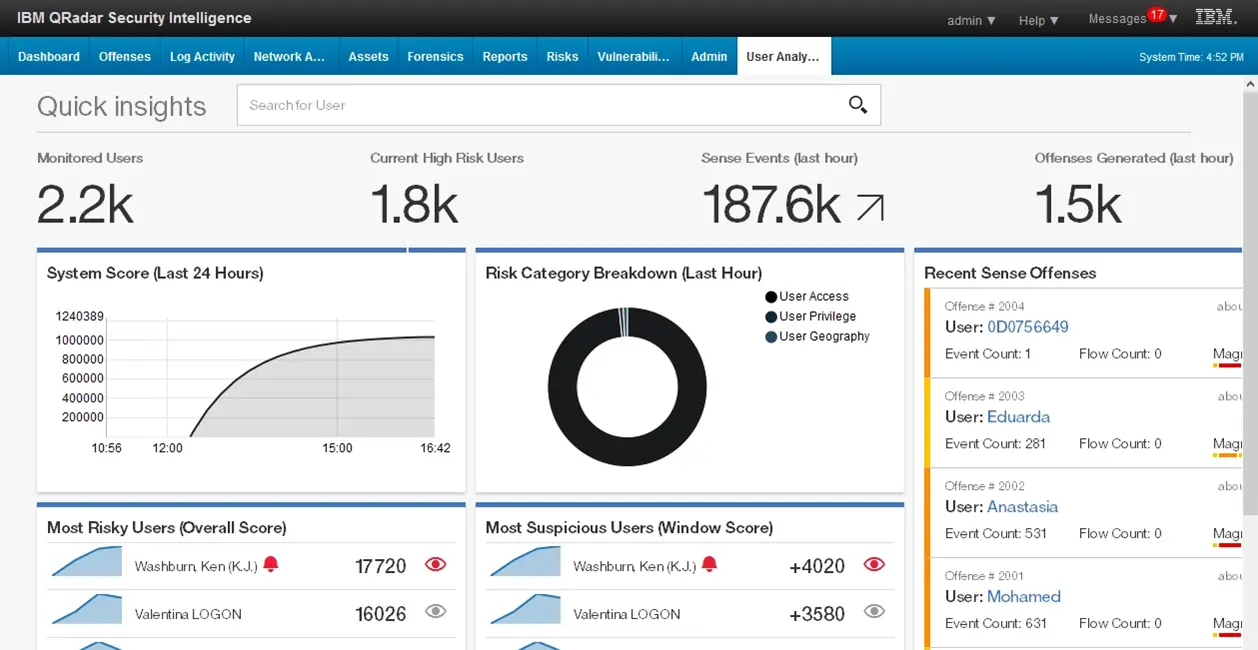Screen dimensions: 1258x650
Task: Click the IBM logo in the top banner
Action: 1215,16
